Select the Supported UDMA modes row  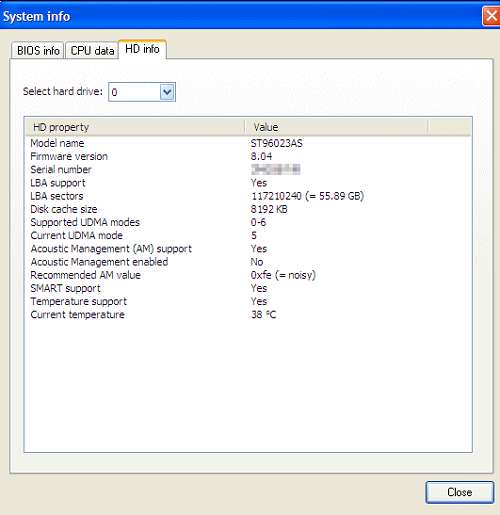coord(248,222)
